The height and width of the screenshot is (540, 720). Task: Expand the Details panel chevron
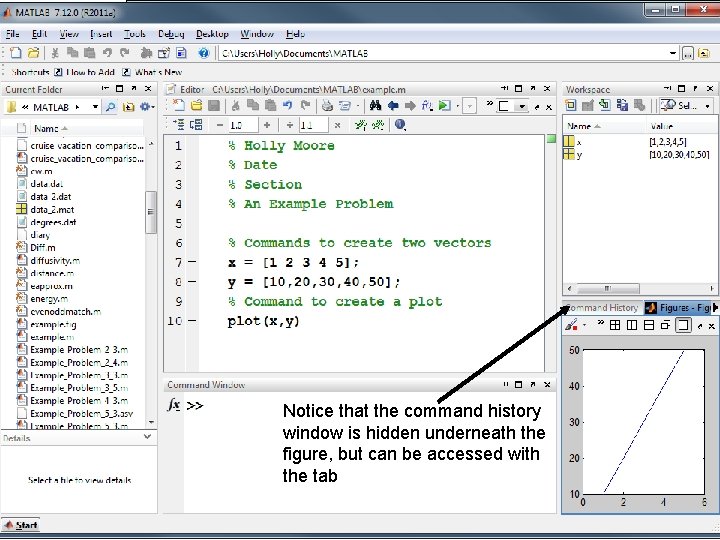pyautogui.click(x=147, y=437)
